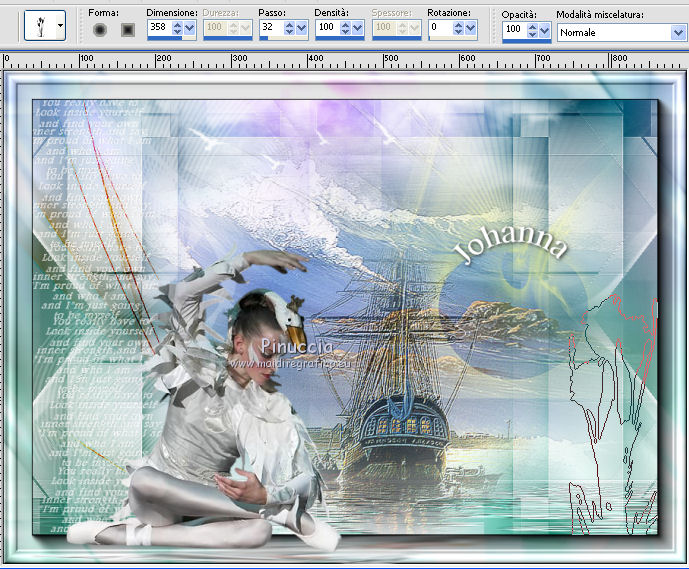
Task: Increase the Dimensione value with the up arrow
Action: (x=178, y=25)
